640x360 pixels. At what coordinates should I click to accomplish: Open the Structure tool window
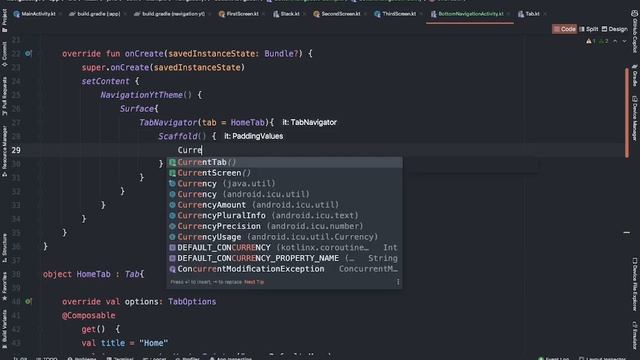(x=4, y=248)
